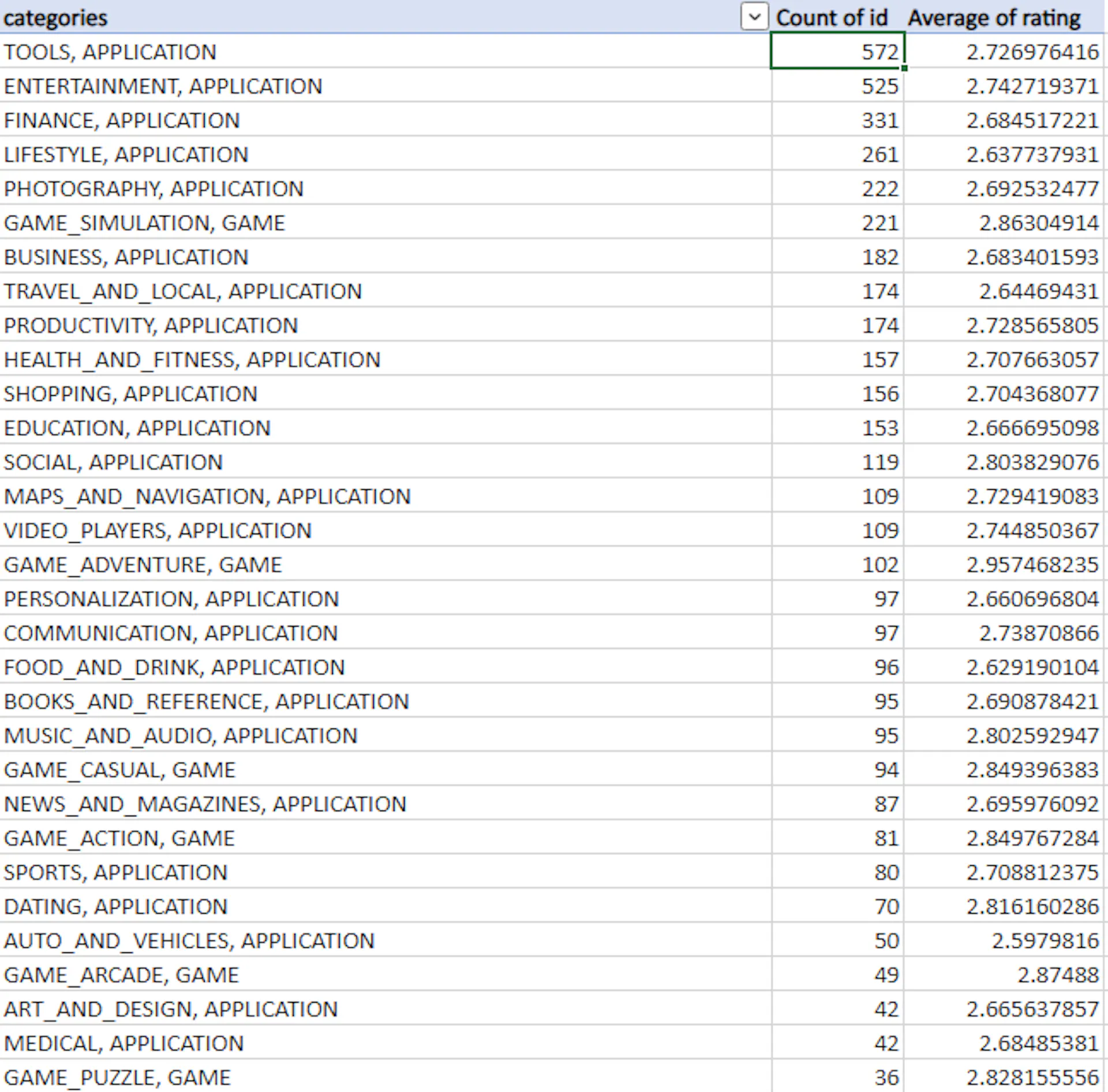Select the 'LIFESTYLE, APPLICATION' cell
Image resolution: width=1108 pixels, height=1092 pixels.
[x=385, y=154]
